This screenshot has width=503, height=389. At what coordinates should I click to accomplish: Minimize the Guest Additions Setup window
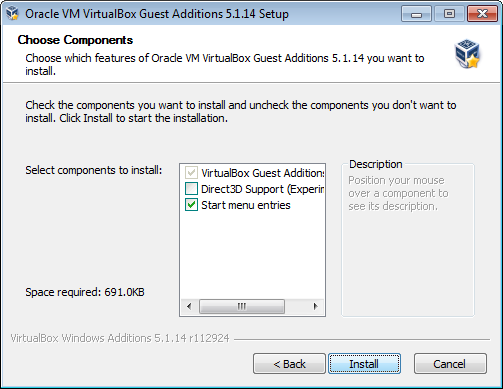pos(416,14)
